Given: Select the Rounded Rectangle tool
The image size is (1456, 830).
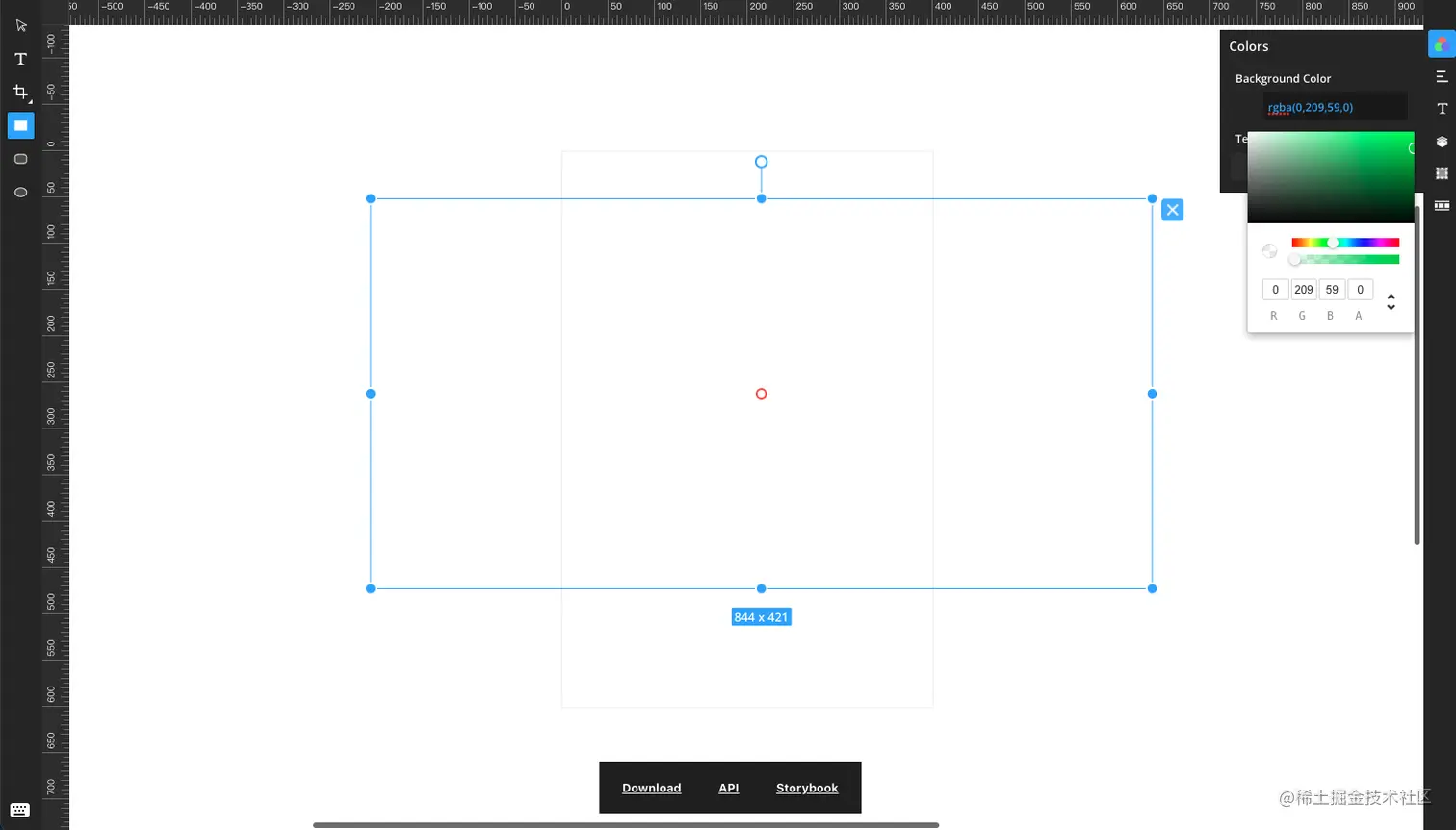Looking at the screenshot, I should pyautogui.click(x=20, y=159).
